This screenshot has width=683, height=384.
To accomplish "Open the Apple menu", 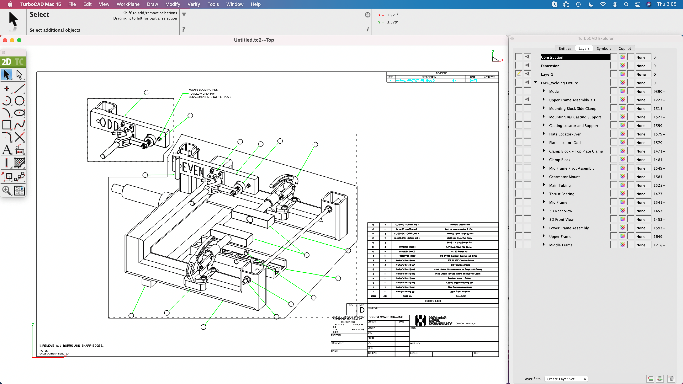I will [x=10, y=4].
